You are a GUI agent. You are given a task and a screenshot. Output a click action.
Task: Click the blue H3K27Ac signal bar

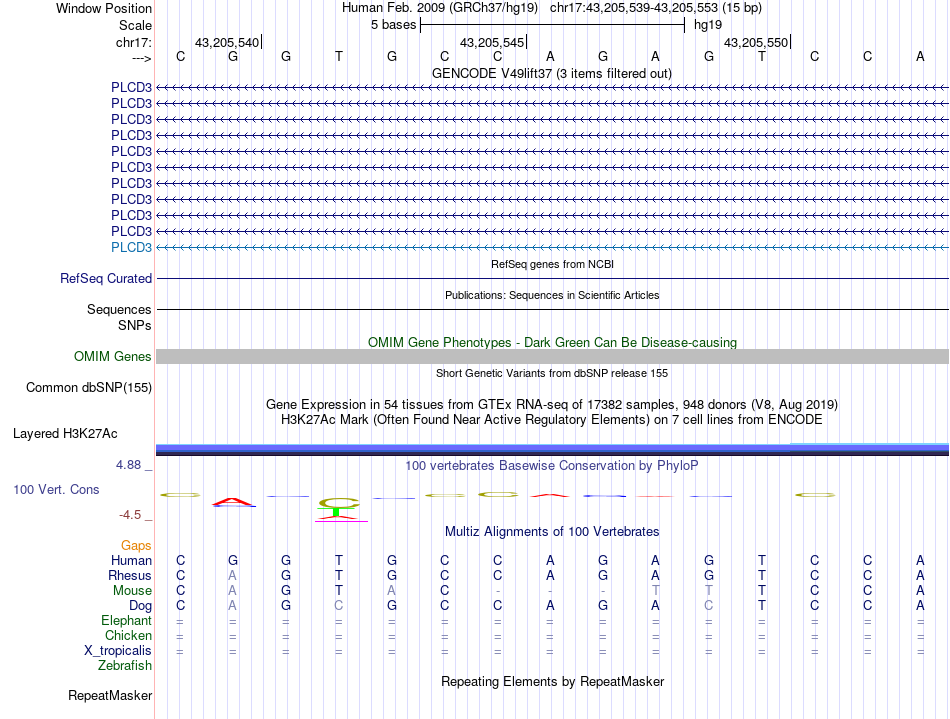tap(552, 449)
